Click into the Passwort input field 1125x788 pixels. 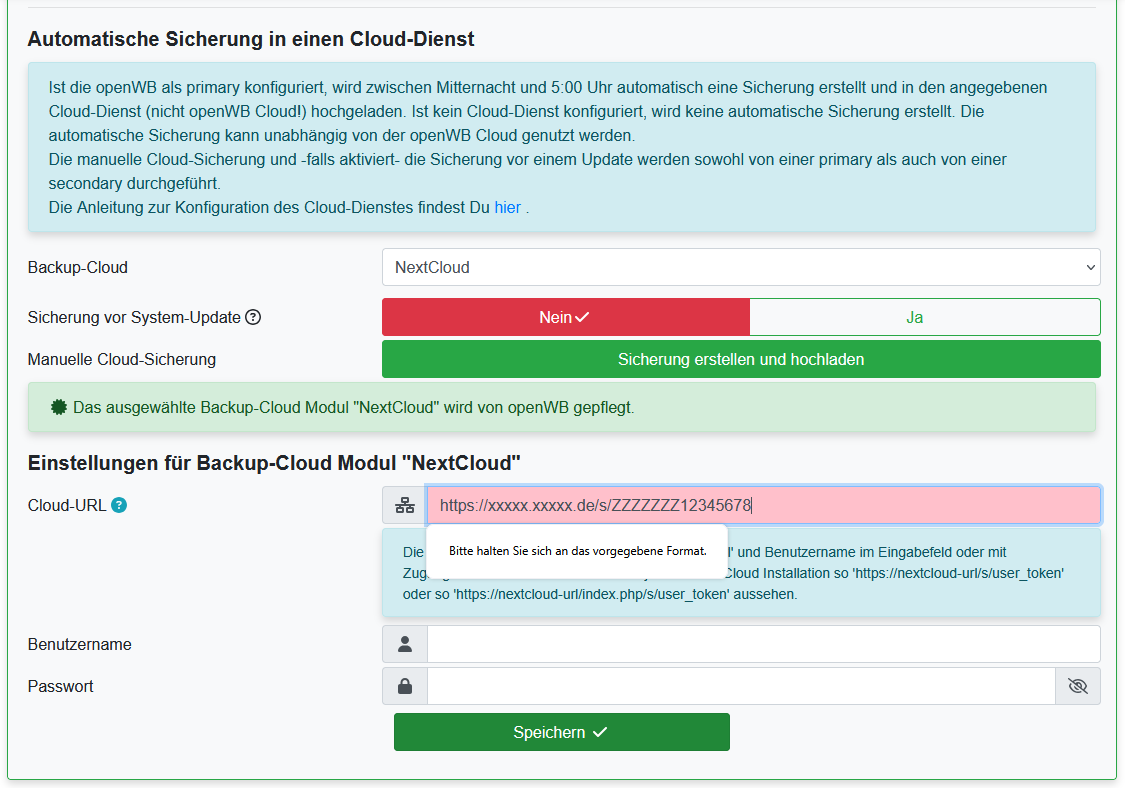pyautogui.click(x=740, y=686)
